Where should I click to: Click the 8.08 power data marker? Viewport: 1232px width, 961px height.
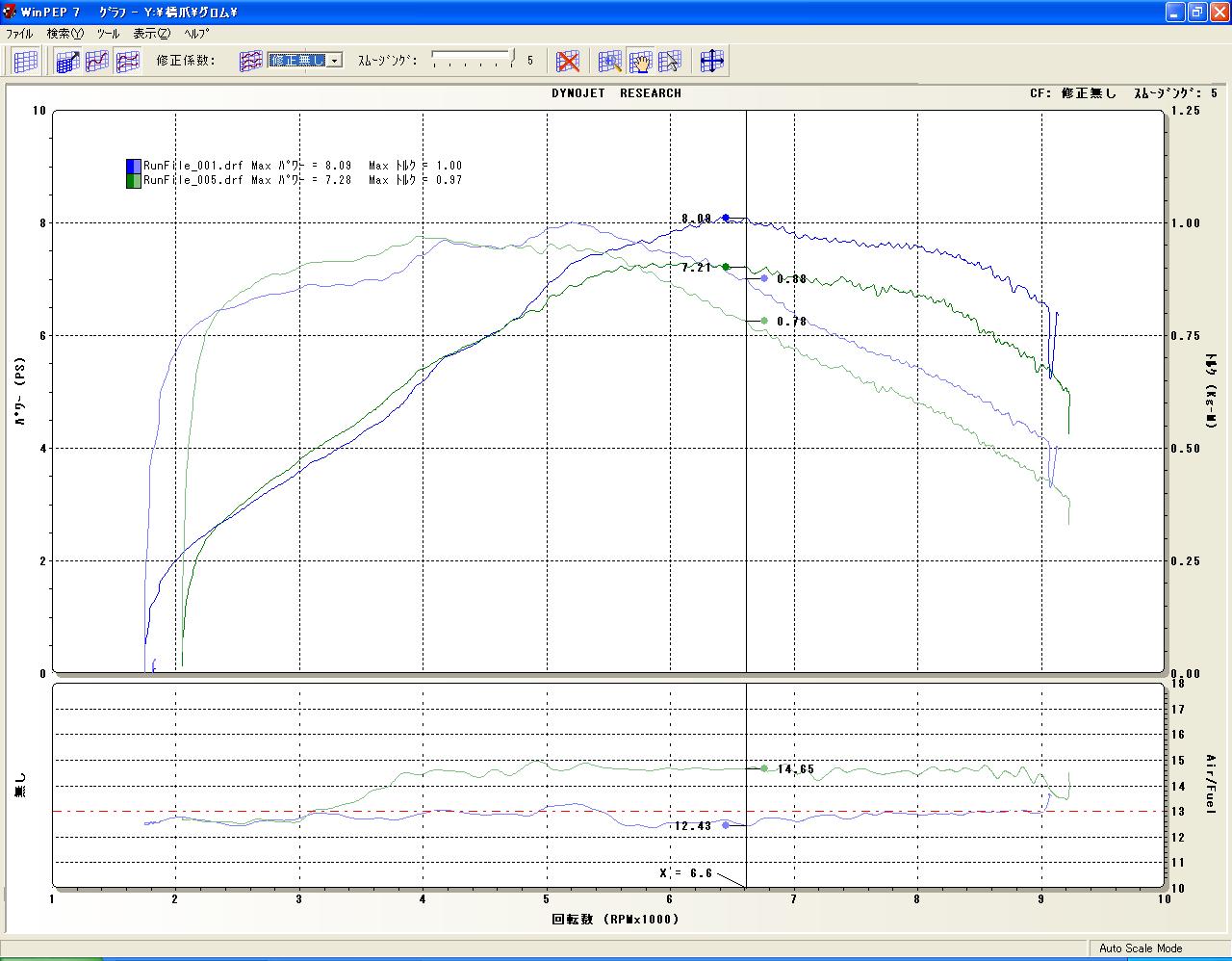coord(726,218)
